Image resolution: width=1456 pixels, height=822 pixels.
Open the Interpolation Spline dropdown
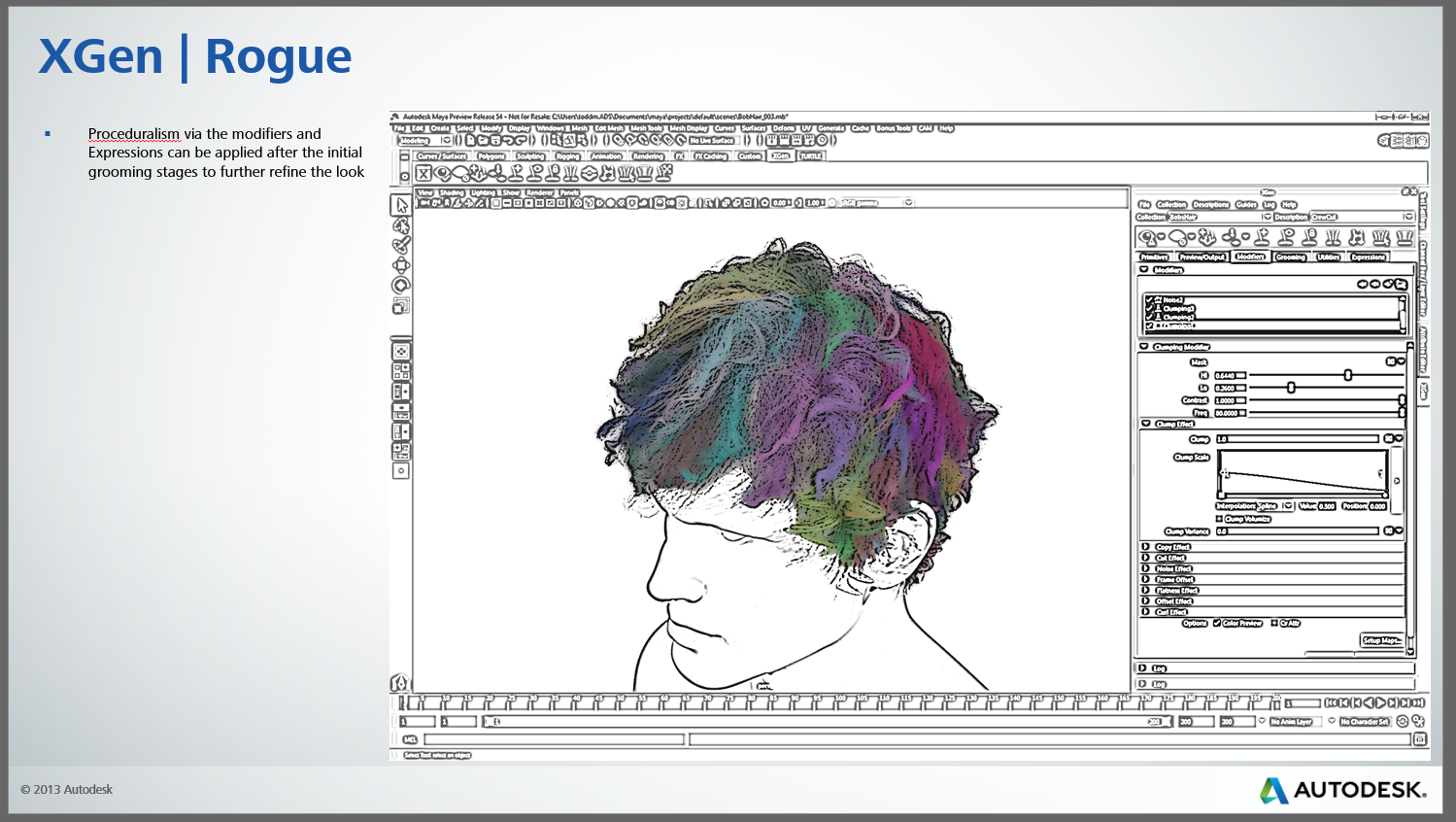pos(1276,506)
